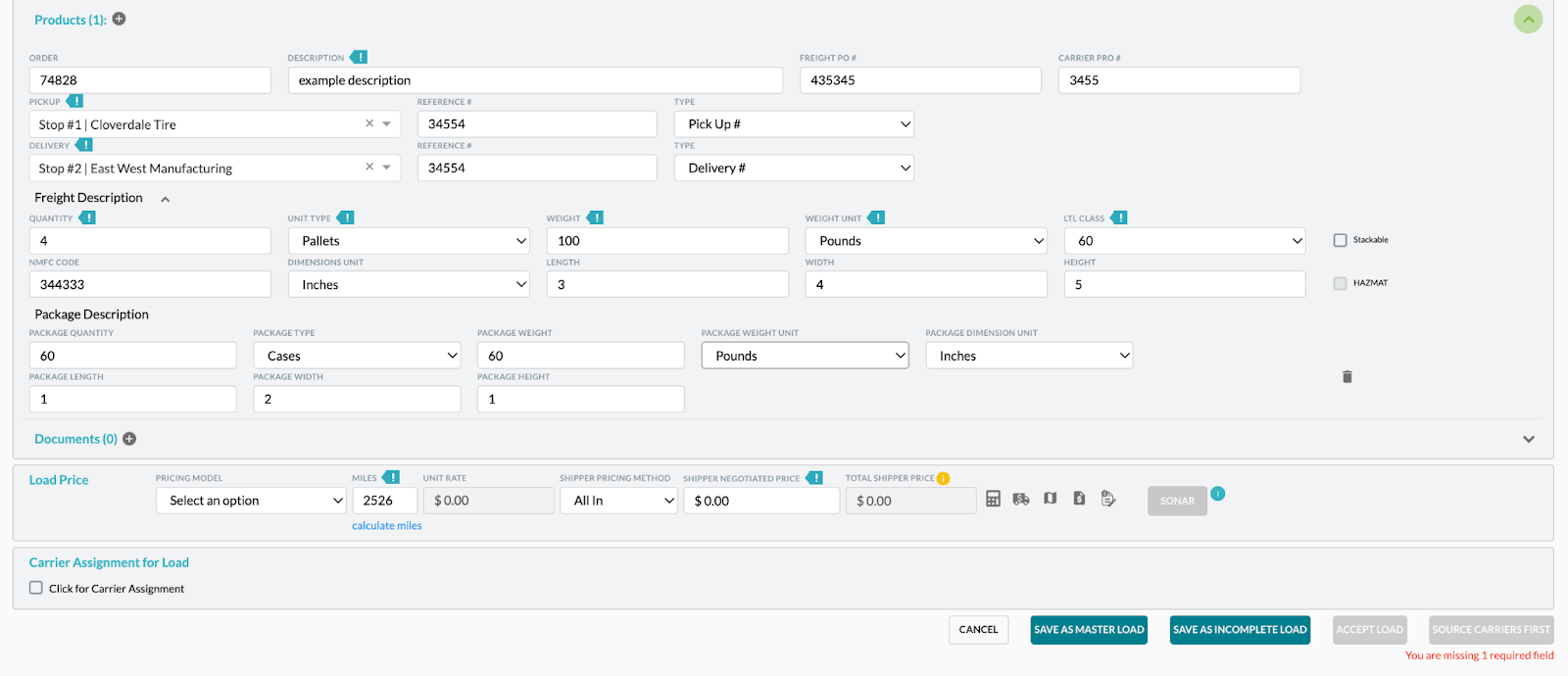Open the Delivery stop dropdown arrow

click(387, 168)
